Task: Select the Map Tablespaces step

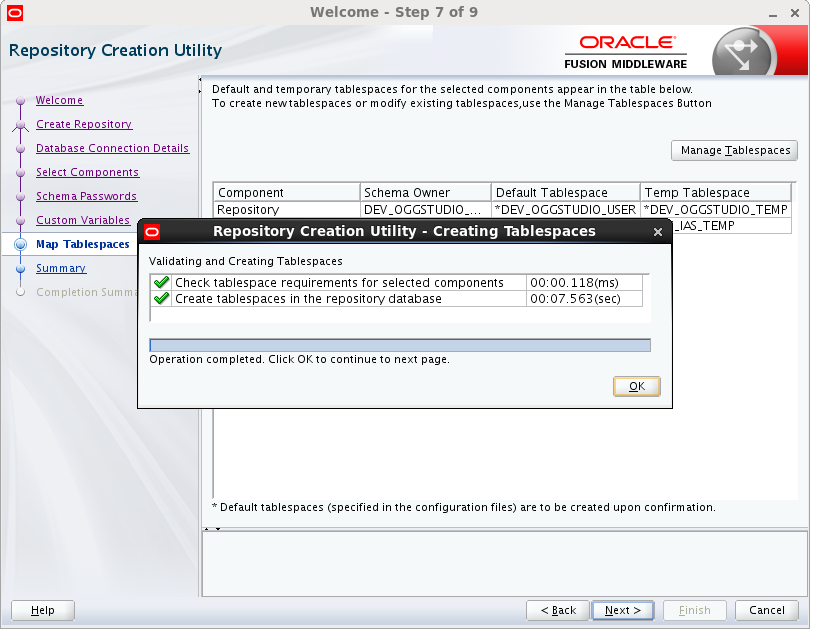Action: [83, 244]
